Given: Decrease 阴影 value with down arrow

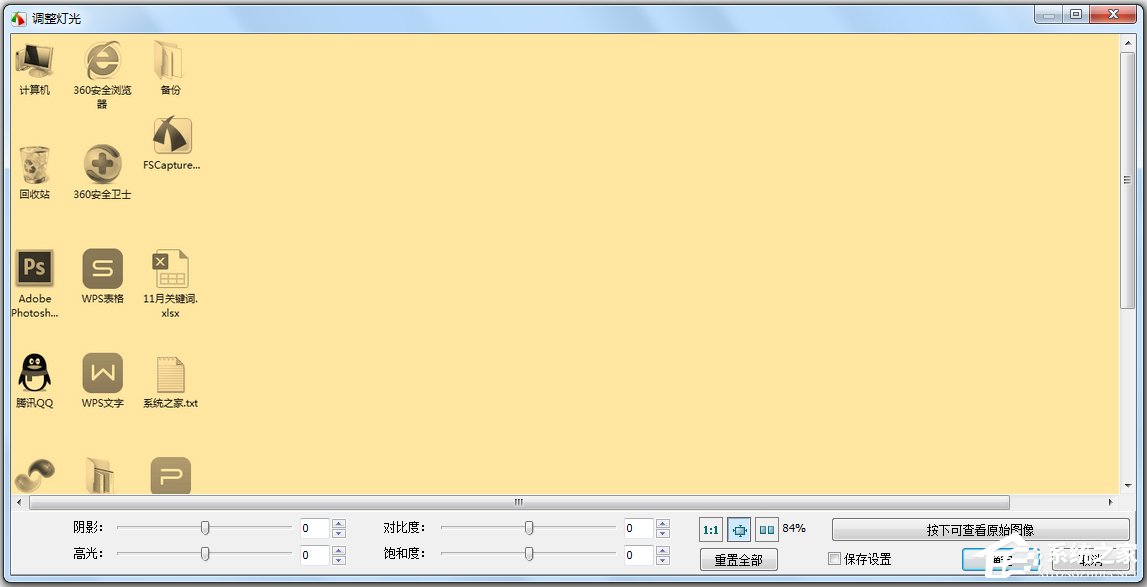Looking at the screenshot, I should pyautogui.click(x=339, y=533).
